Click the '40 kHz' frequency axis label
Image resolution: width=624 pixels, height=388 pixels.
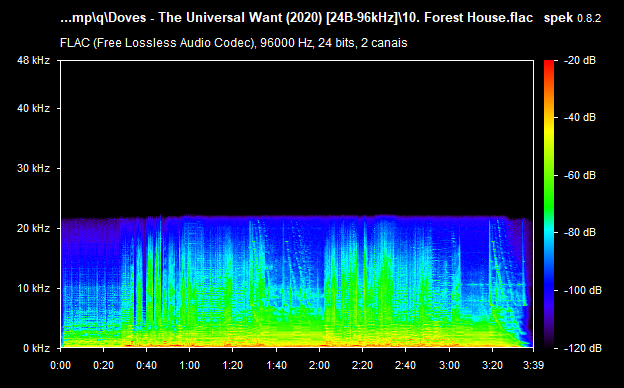(x=33, y=108)
